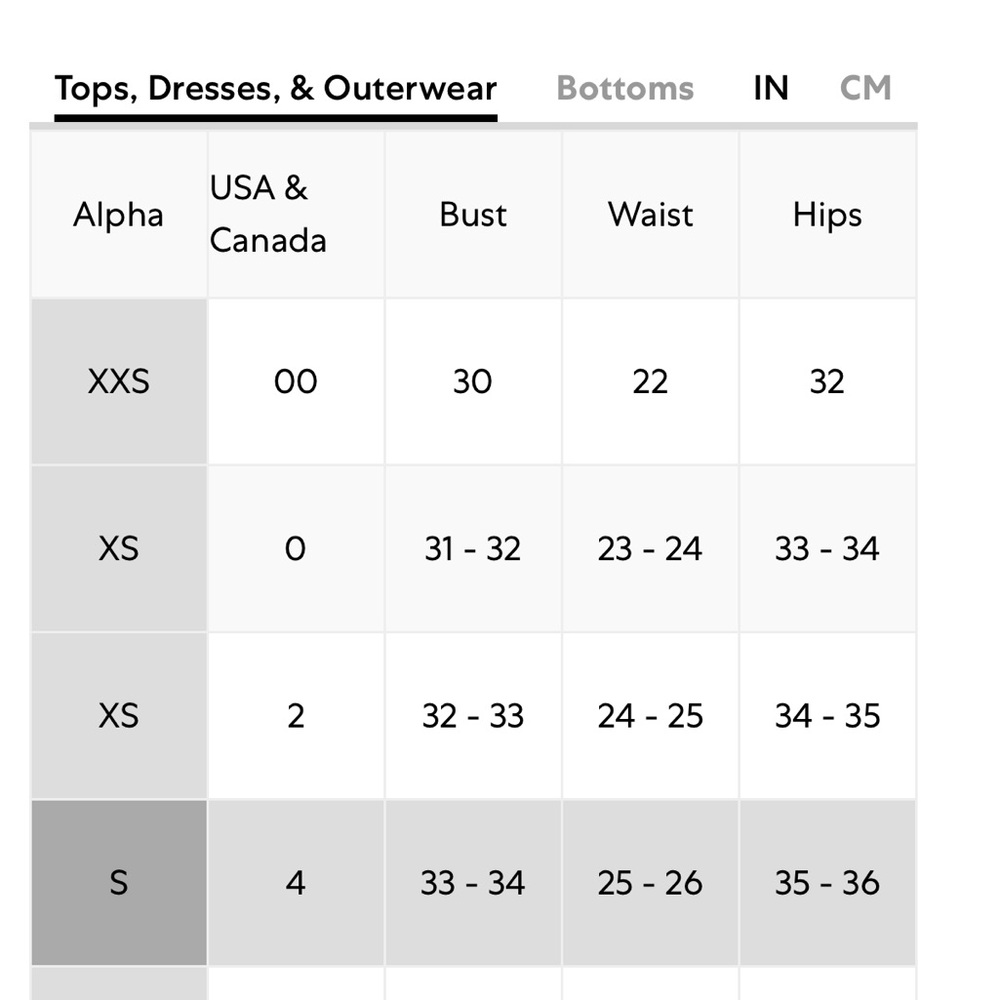Click the XS label in size 2 row
The height and width of the screenshot is (1000, 1000).
click(x=118, y=715)
